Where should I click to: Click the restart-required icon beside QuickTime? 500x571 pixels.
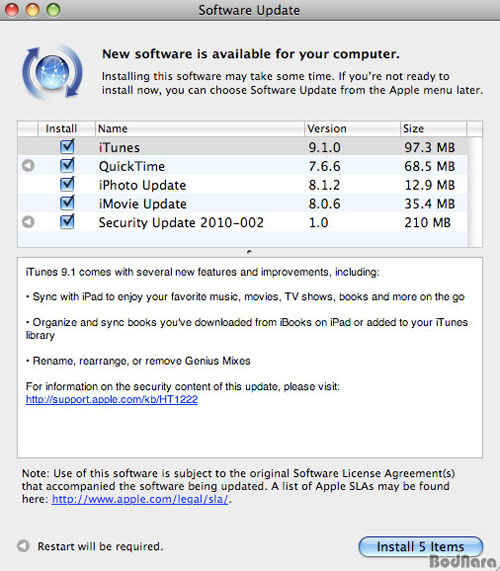point(28,166)
